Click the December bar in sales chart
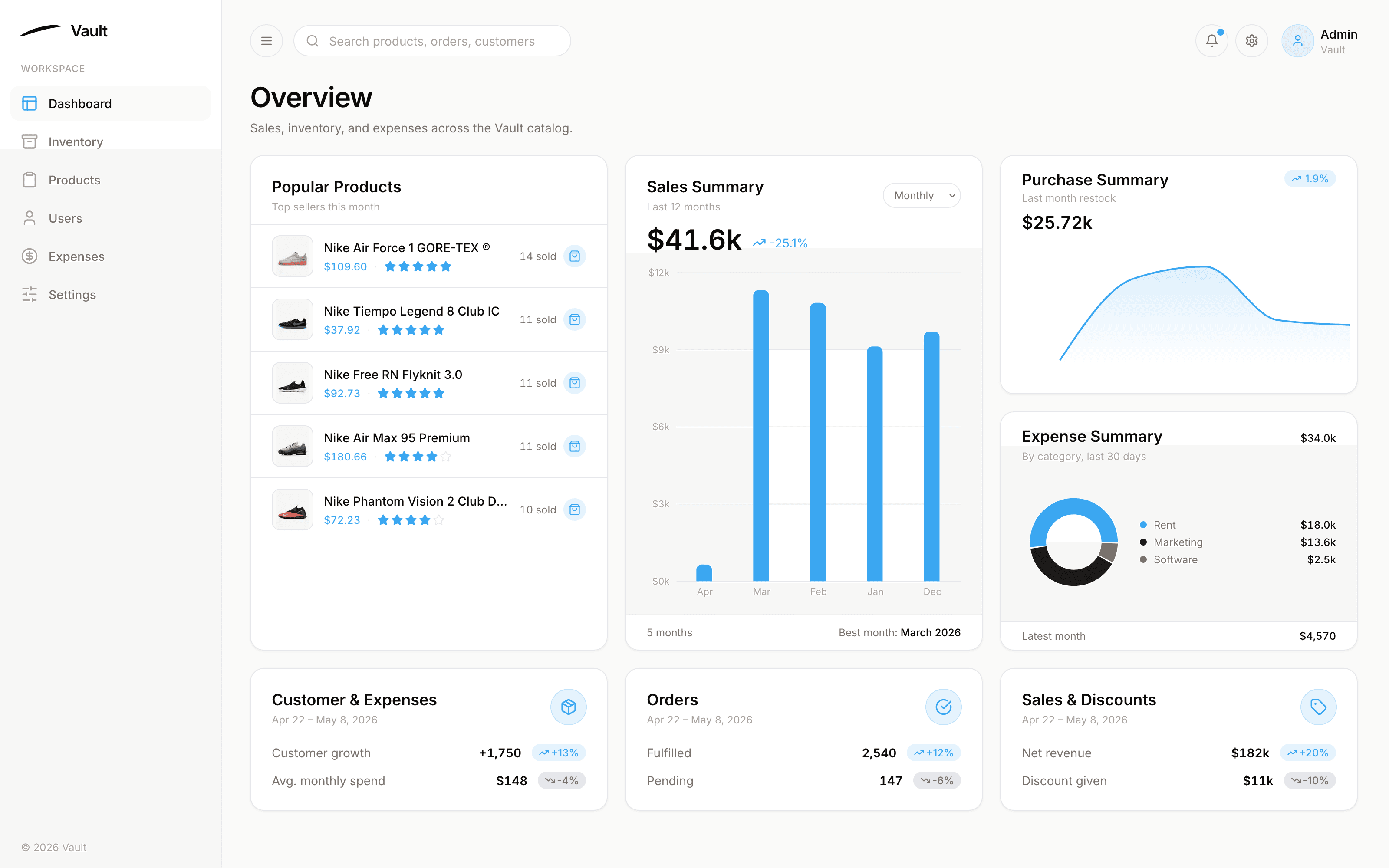Viewport: 1389px width, 868px height. pos(931,457)
